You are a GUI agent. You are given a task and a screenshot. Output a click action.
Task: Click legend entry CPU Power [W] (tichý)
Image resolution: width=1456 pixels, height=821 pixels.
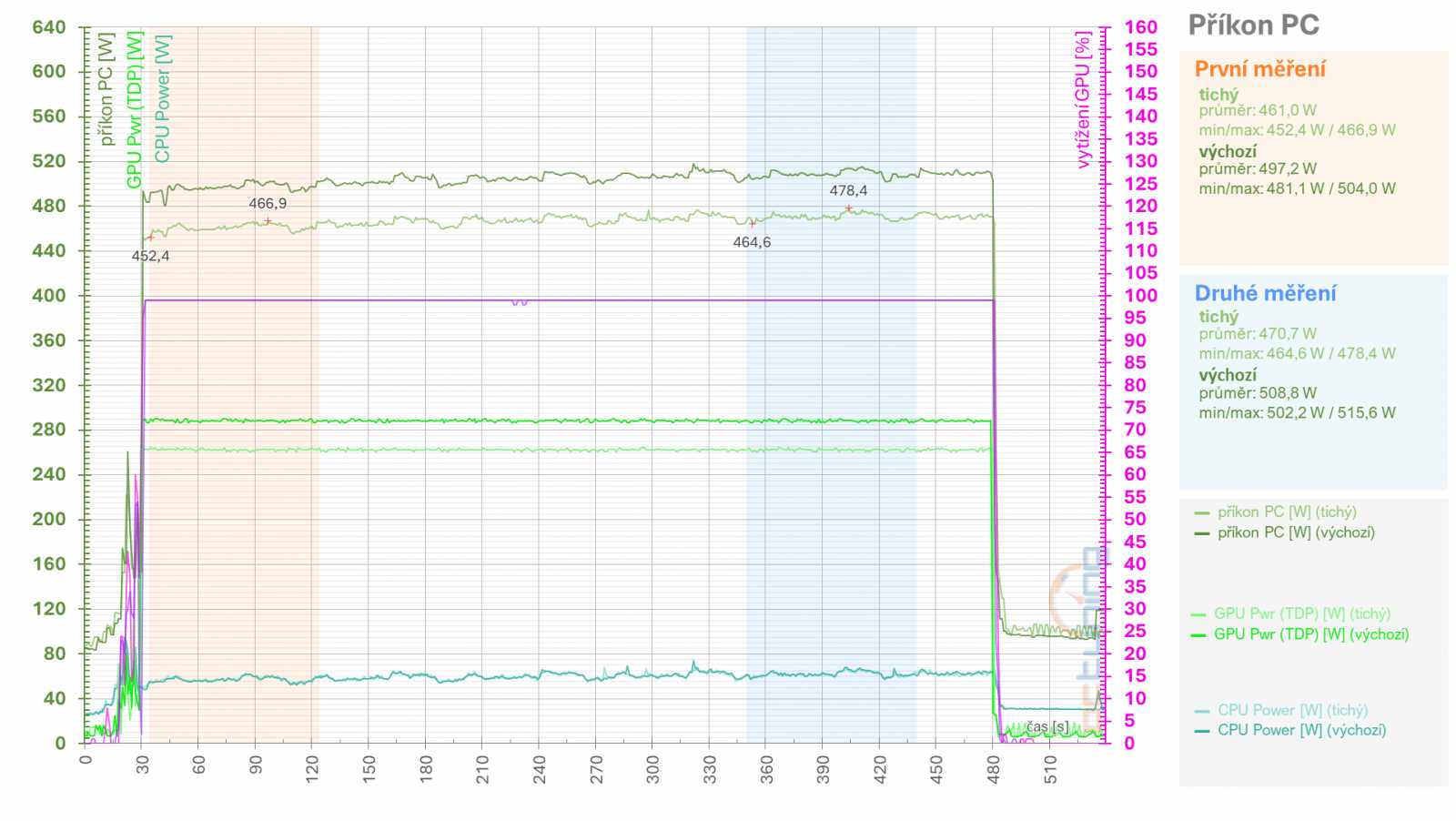(x=1292, y=711)
